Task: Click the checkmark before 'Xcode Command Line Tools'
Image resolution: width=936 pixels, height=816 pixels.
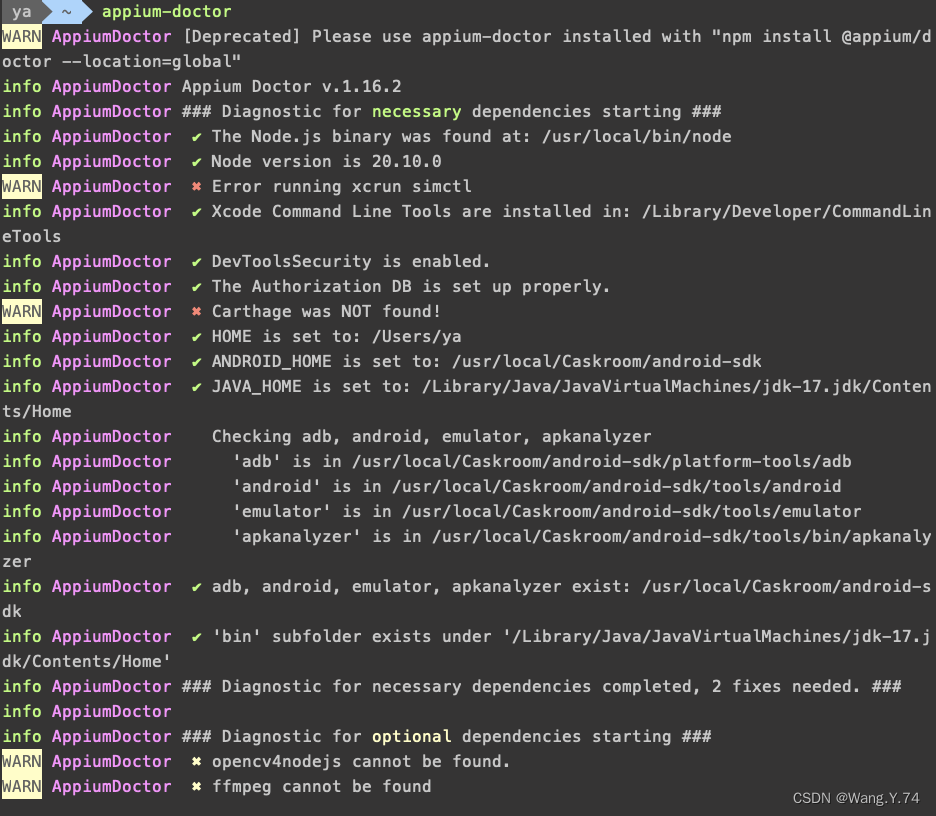Action: (196, 211)
